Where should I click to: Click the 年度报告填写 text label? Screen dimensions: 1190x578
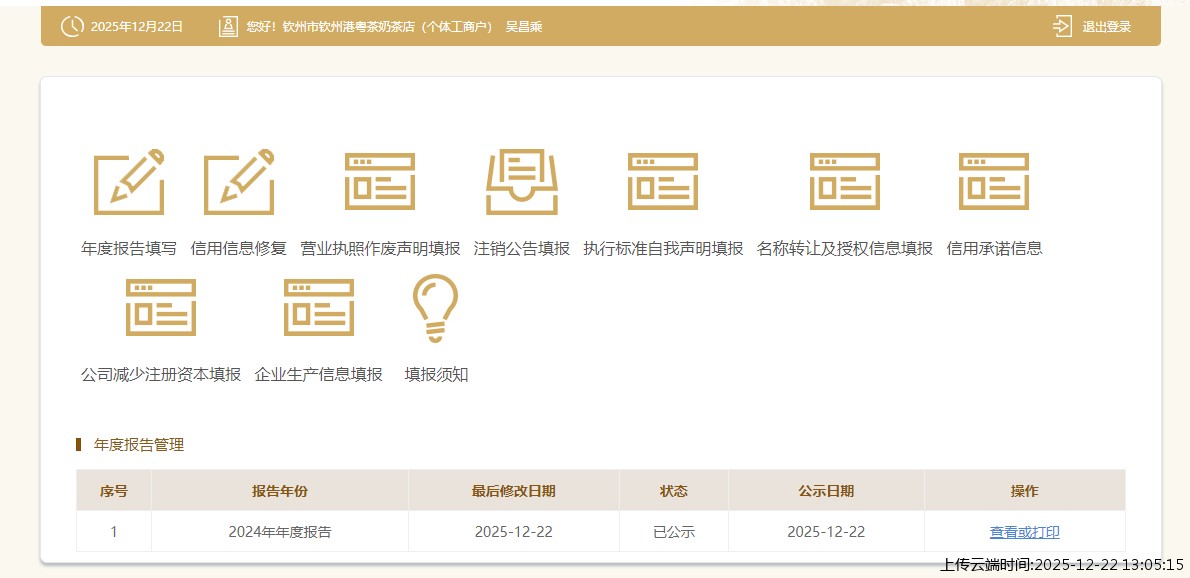click(129, 249)
